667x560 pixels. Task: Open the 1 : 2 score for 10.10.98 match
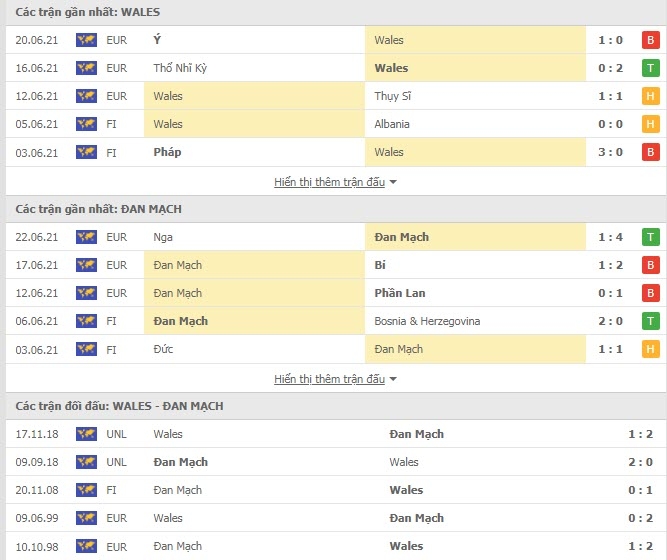coord(640,546)
